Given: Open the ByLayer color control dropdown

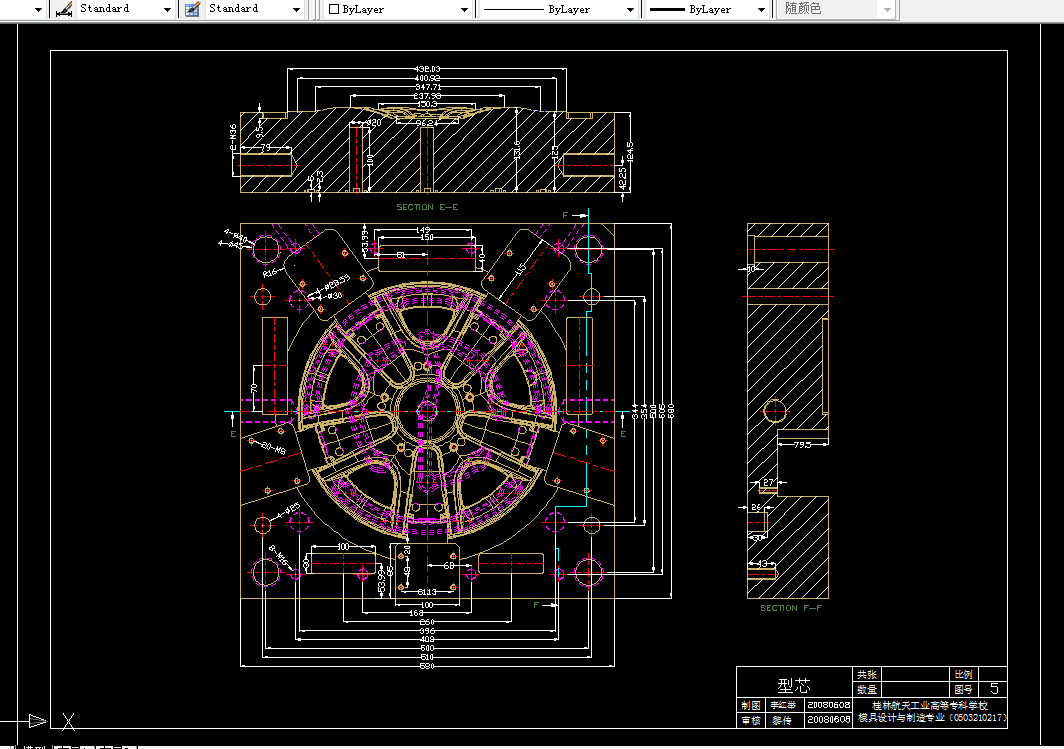Looking at the screenshot, I should click(464, 9).
